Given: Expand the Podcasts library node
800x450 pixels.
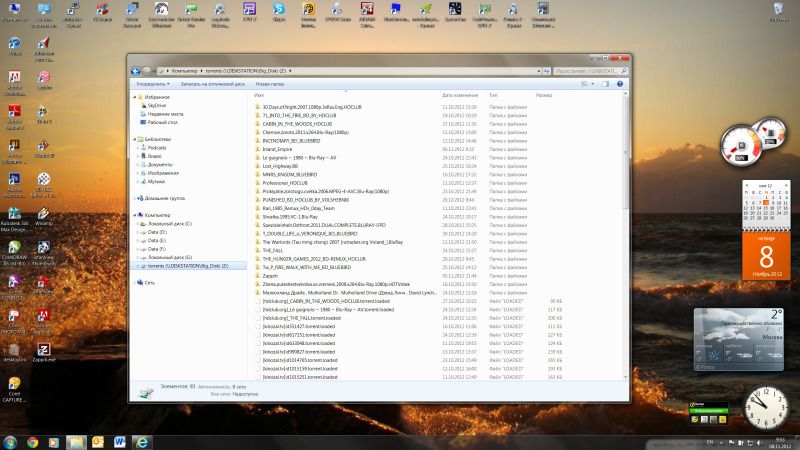Looking at the screenshot, I should click(x=138, y=148).
